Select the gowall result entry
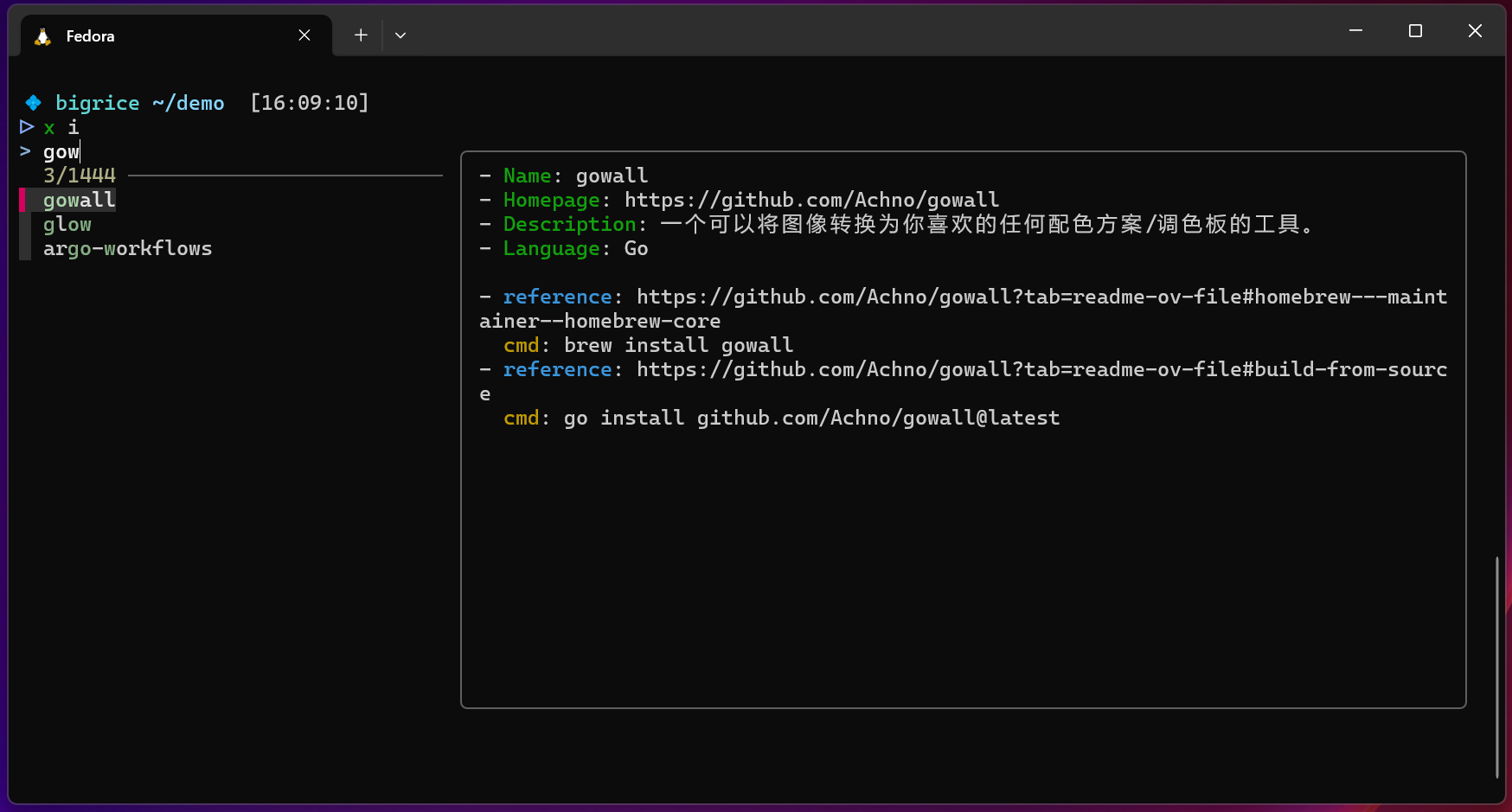This screenshot has width=1512, height=812. [x=80, y=200]
